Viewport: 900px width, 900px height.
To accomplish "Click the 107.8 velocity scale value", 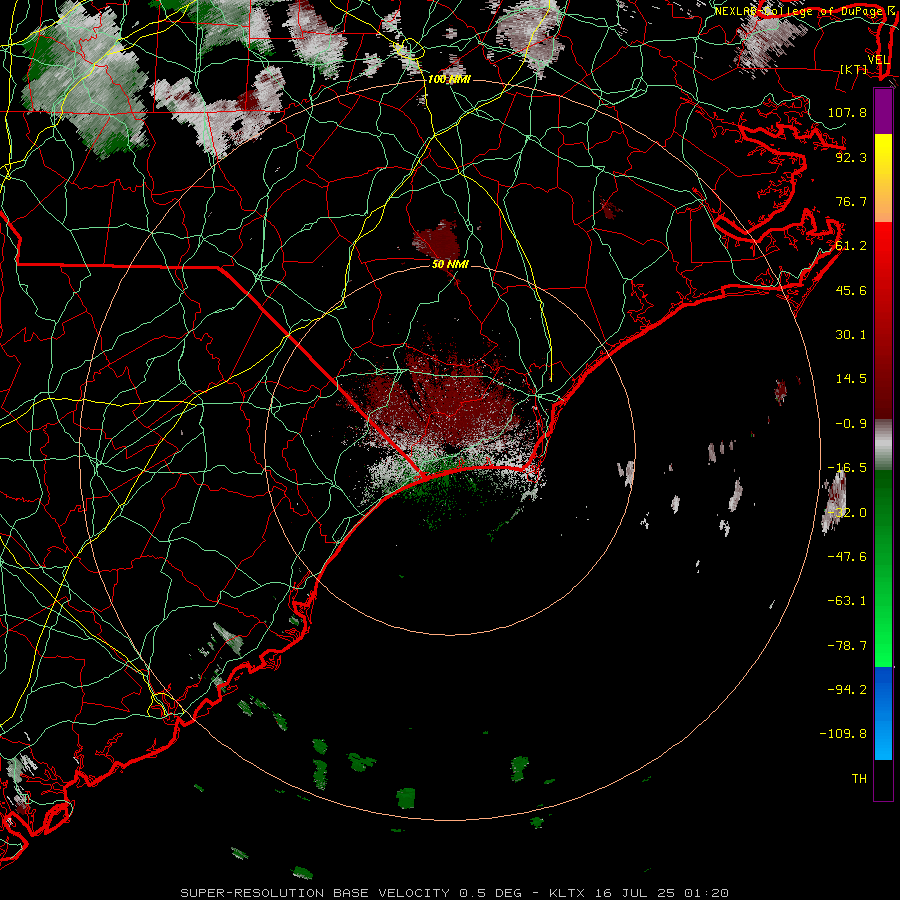I will tap(847, 112).
